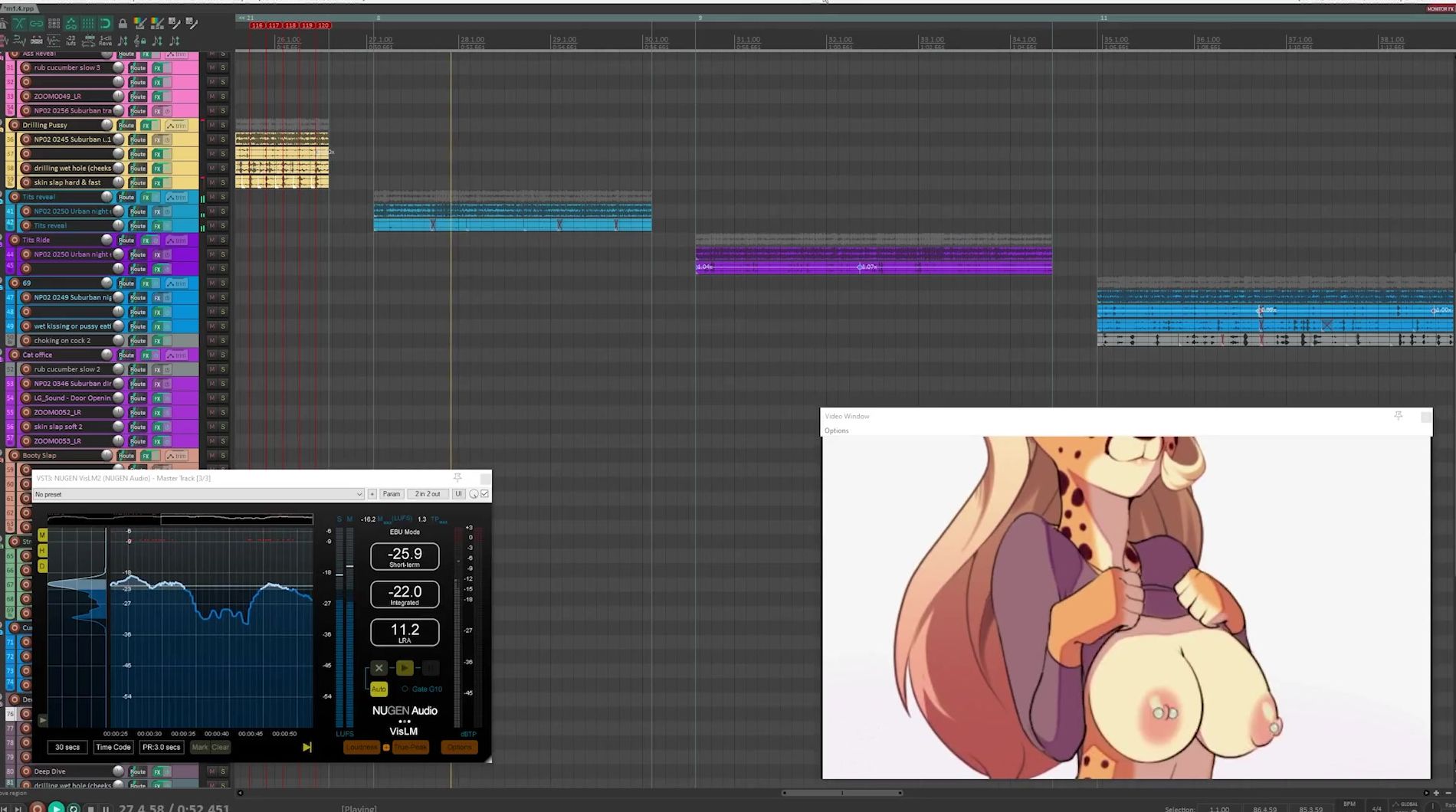This screenshot has width=1456, height=812.
Task: Arm the ZOOM0053_LR track for recording
Action: coord(26,441)
